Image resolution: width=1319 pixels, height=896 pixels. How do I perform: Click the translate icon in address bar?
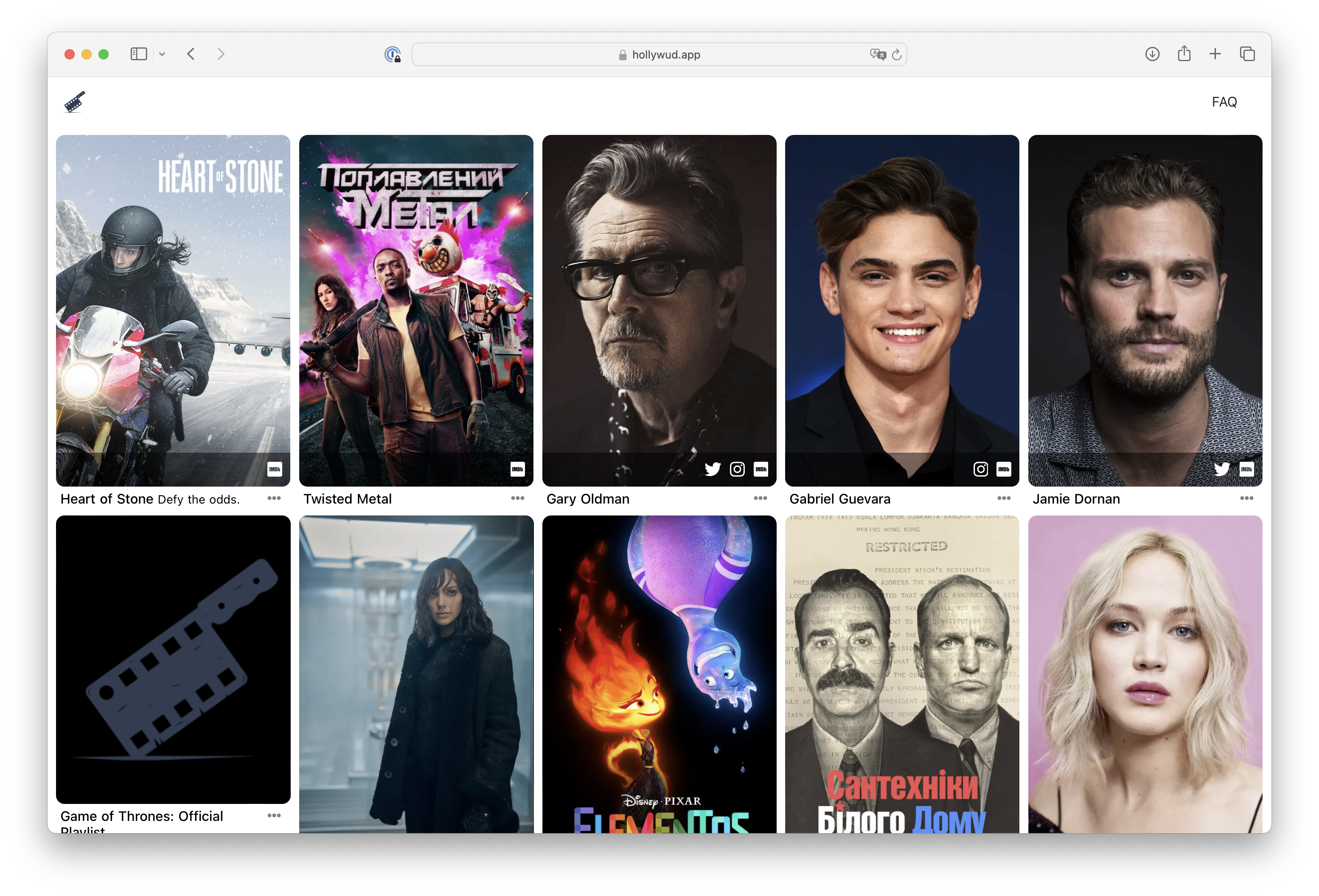click(x=878, y=54)
